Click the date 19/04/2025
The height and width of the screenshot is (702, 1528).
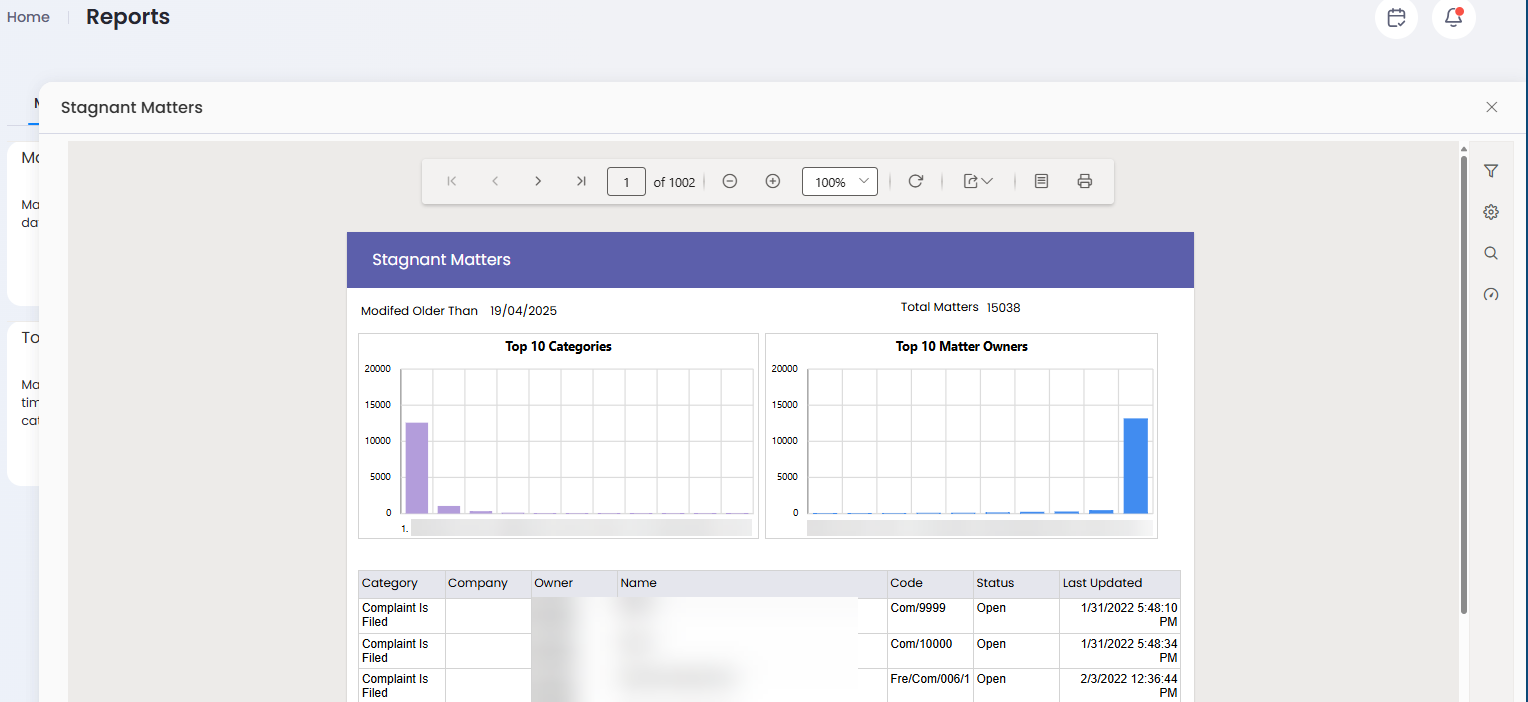click(x=523, y=311)
